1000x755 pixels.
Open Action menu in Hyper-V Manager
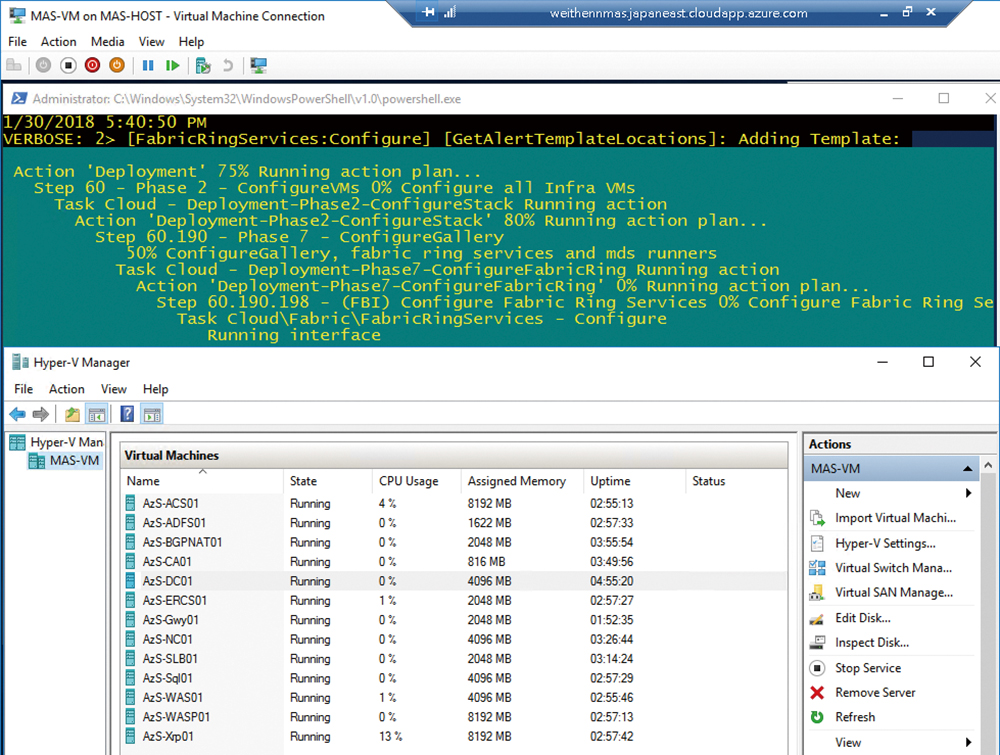click(x=67, y=389)
